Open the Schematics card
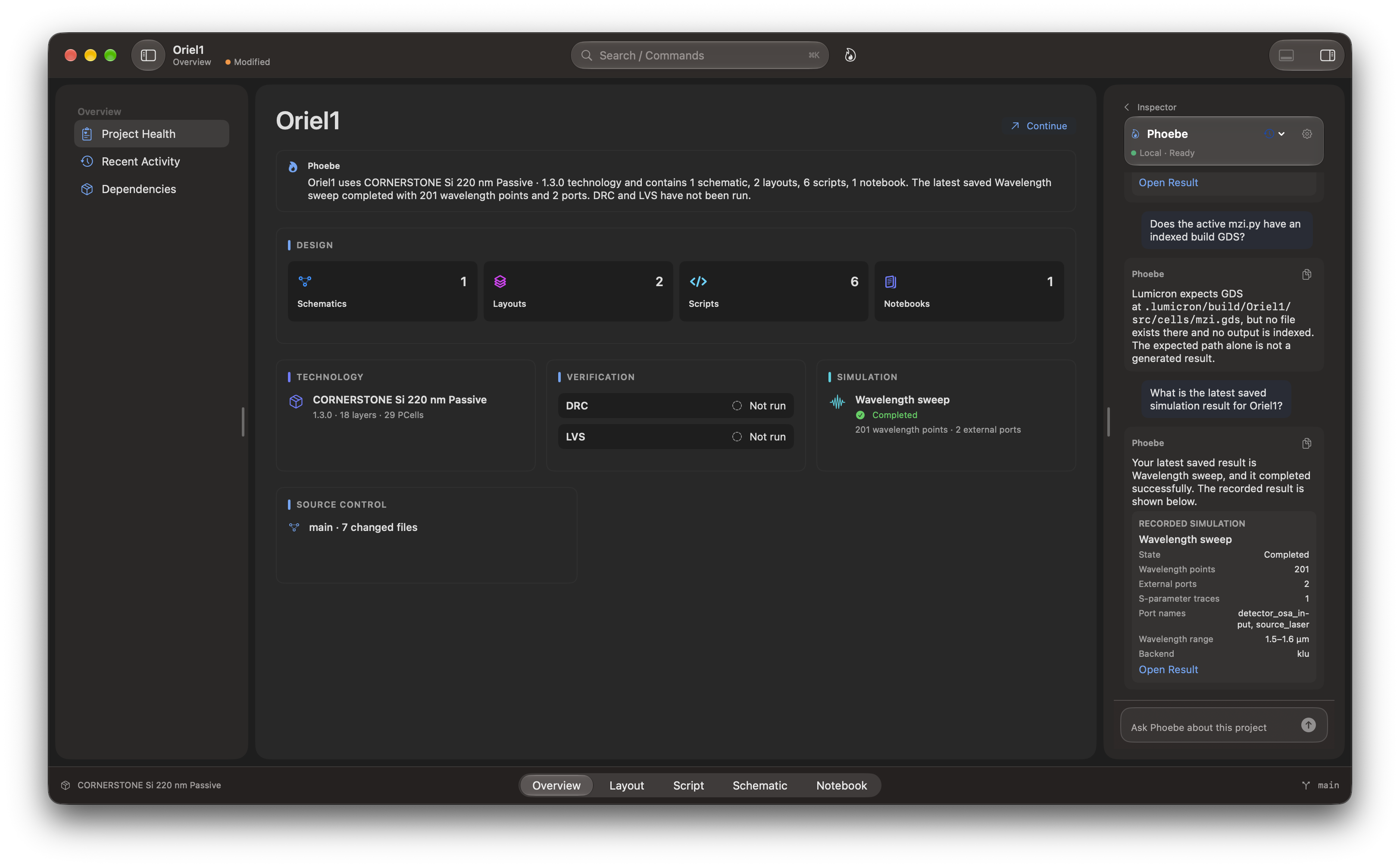The height and width of the screenshot is (868, 1400). [x=382, y=291]
